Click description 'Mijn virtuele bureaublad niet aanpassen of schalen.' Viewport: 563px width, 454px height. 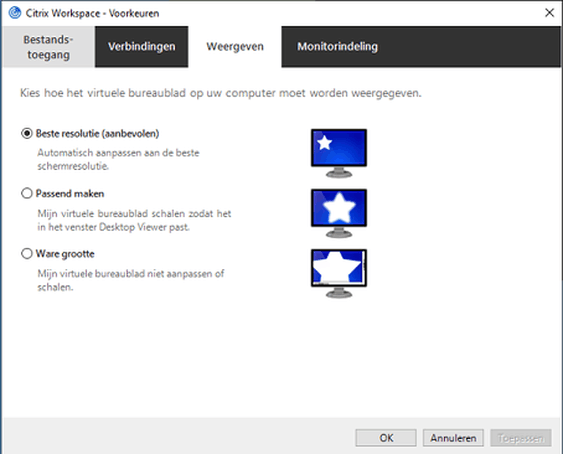click(131, 280)
